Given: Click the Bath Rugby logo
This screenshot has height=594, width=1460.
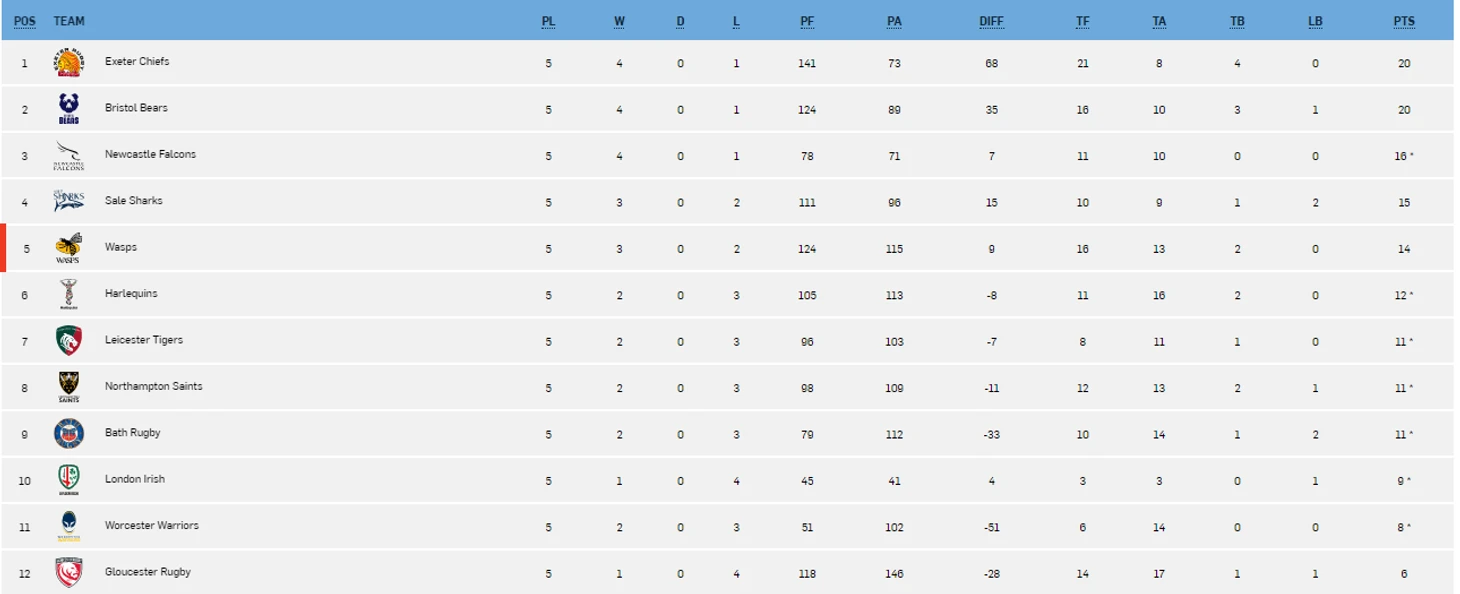Looking at the screenshot, I should 69,433.
